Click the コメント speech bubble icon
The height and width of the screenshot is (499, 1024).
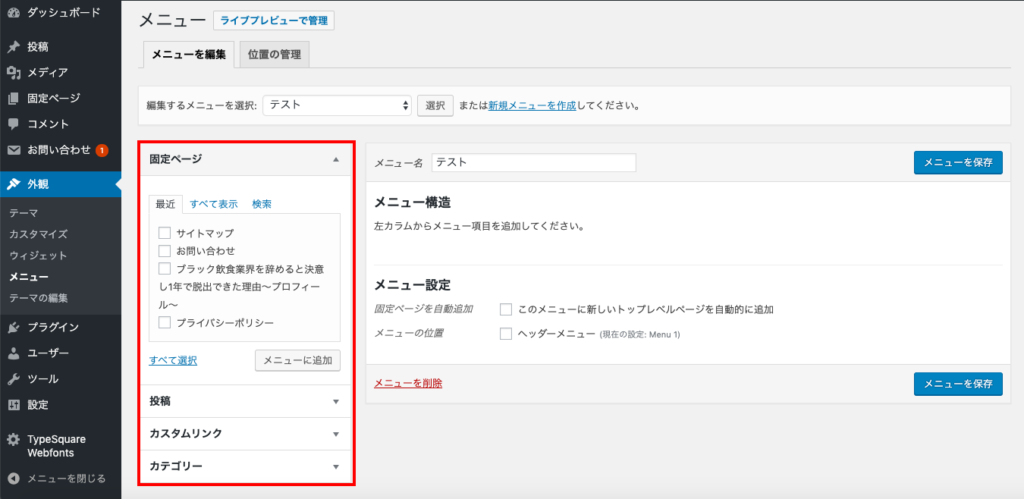pos(14,124)
